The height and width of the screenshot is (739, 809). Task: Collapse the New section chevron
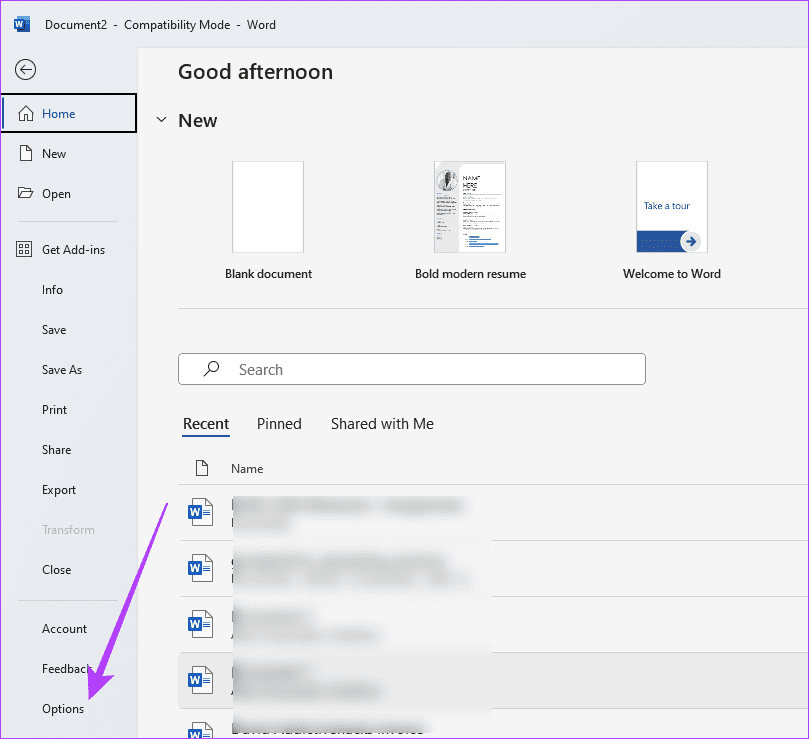point(161,120)
